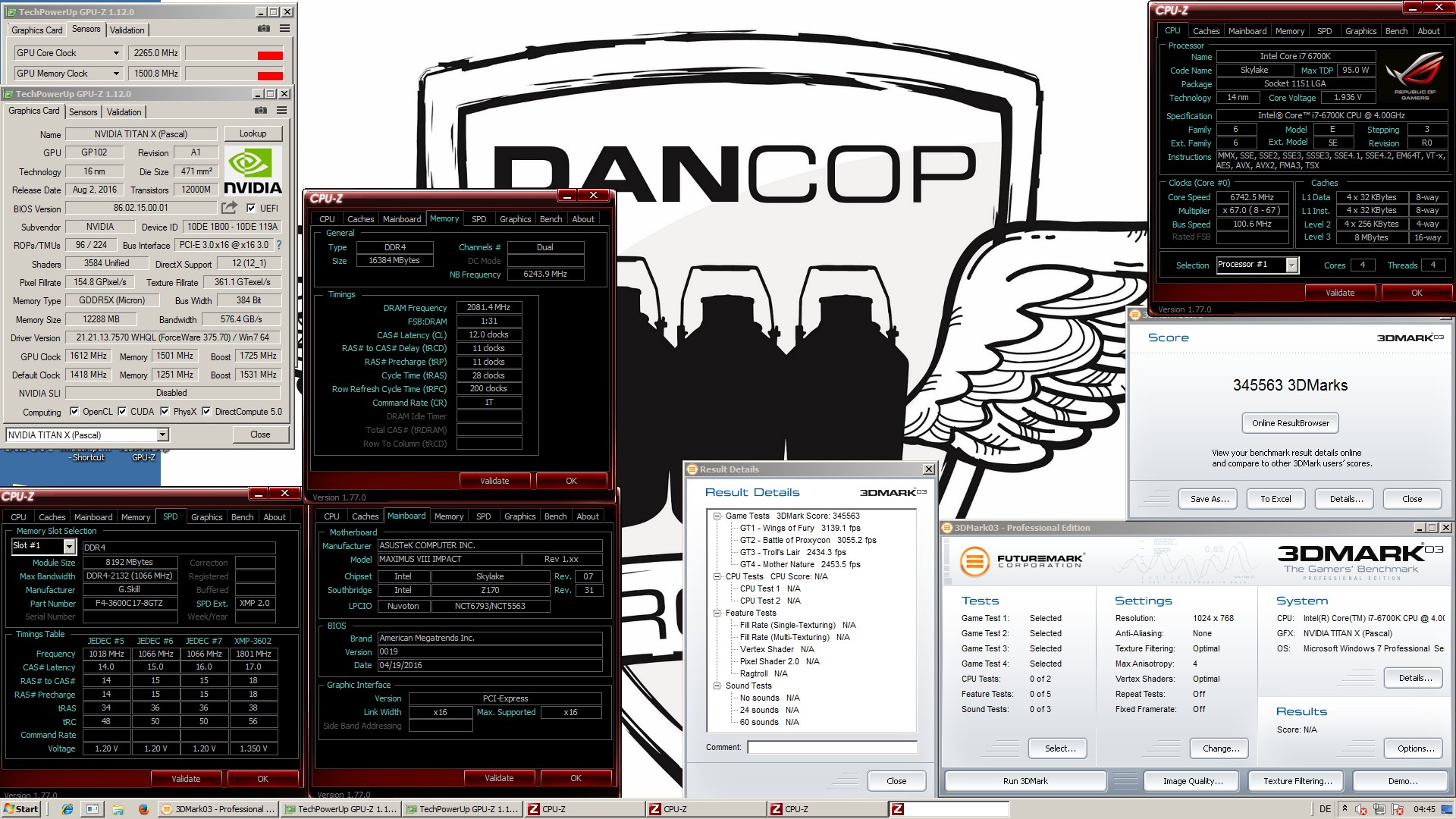Click the Run 3DMark button
Viewport: 1456px width, 819px height.
pos(1025,781)
